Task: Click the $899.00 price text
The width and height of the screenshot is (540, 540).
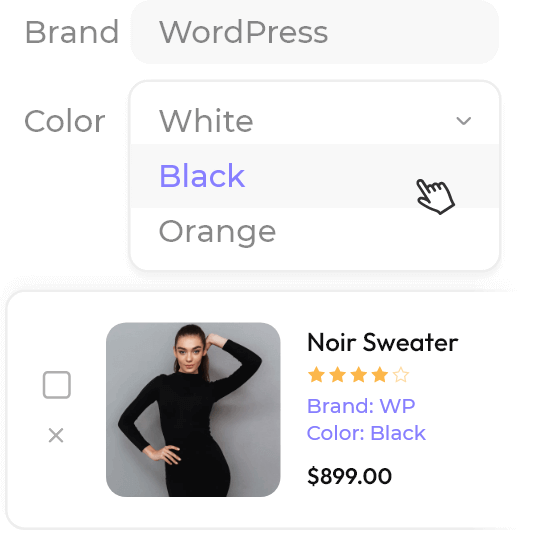Action: 349,476
